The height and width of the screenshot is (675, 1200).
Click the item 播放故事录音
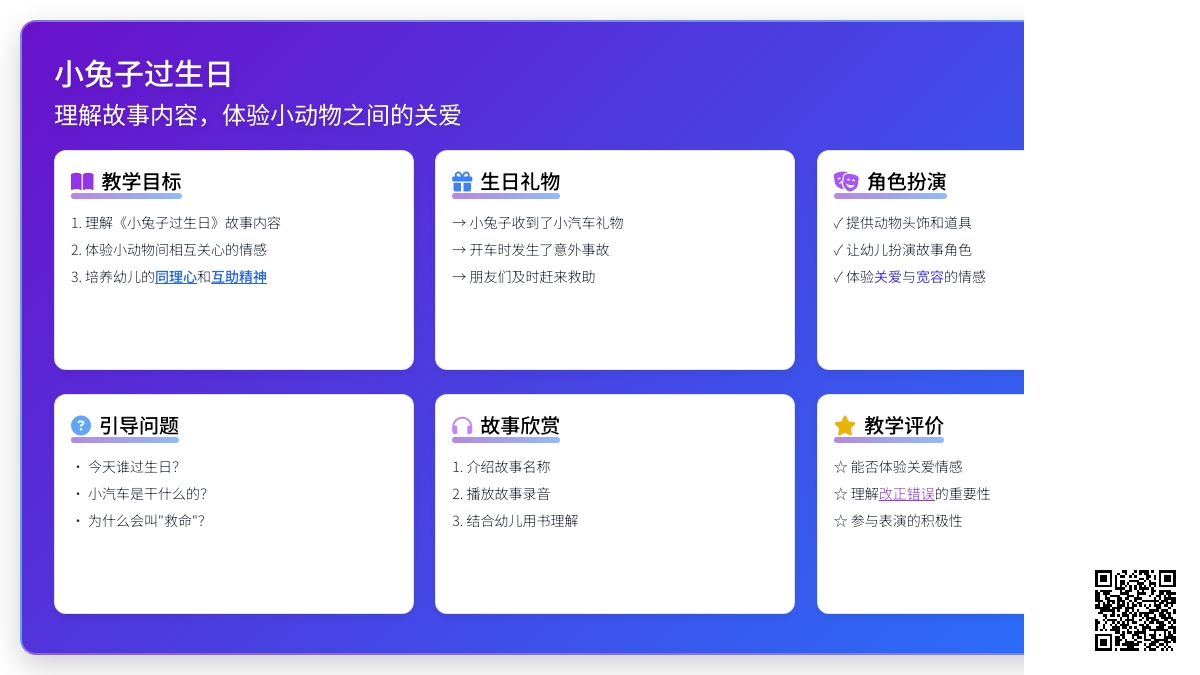point(508,494)
